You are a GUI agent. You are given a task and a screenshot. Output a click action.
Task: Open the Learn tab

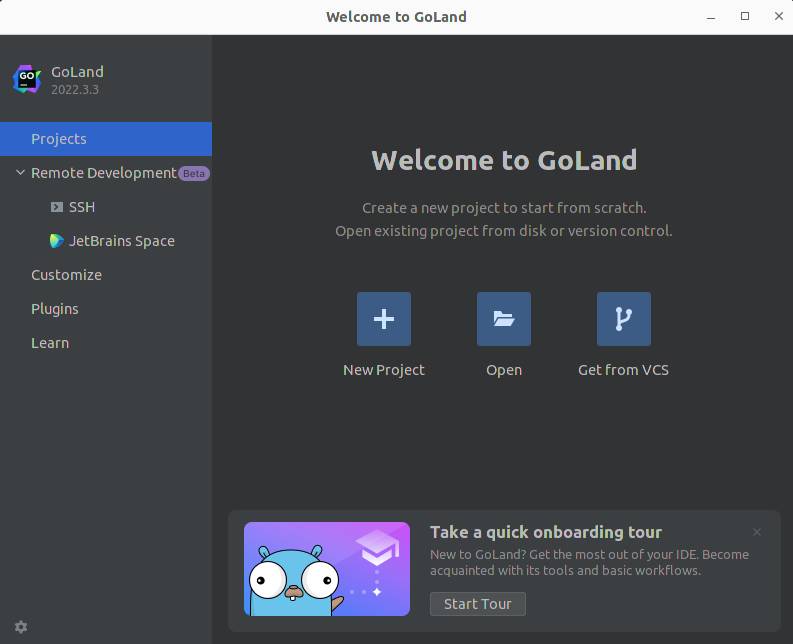point(106,342)
